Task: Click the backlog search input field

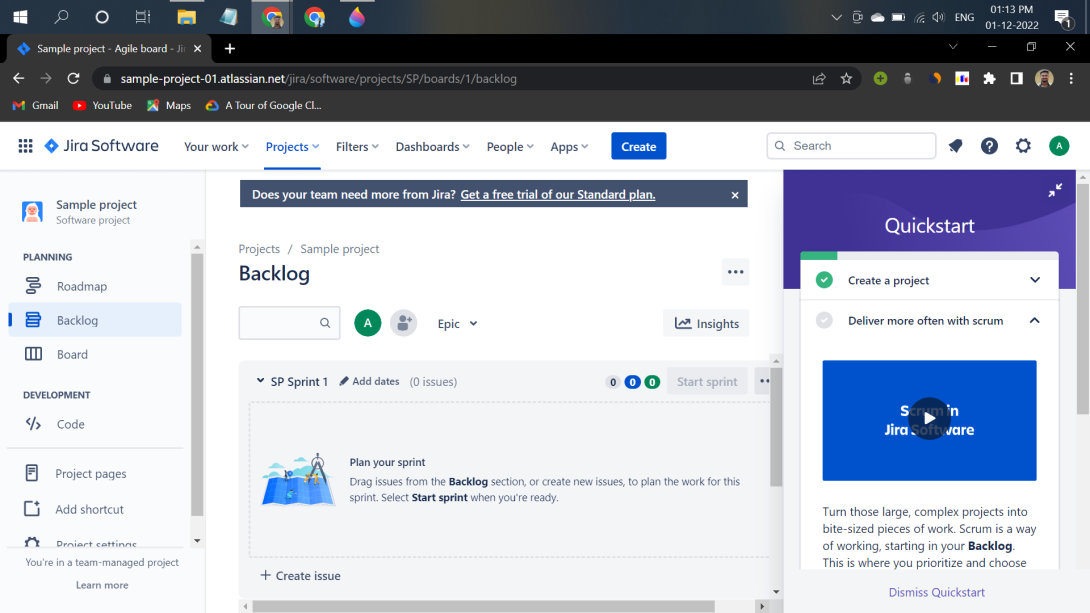Action: coord(285,323)
